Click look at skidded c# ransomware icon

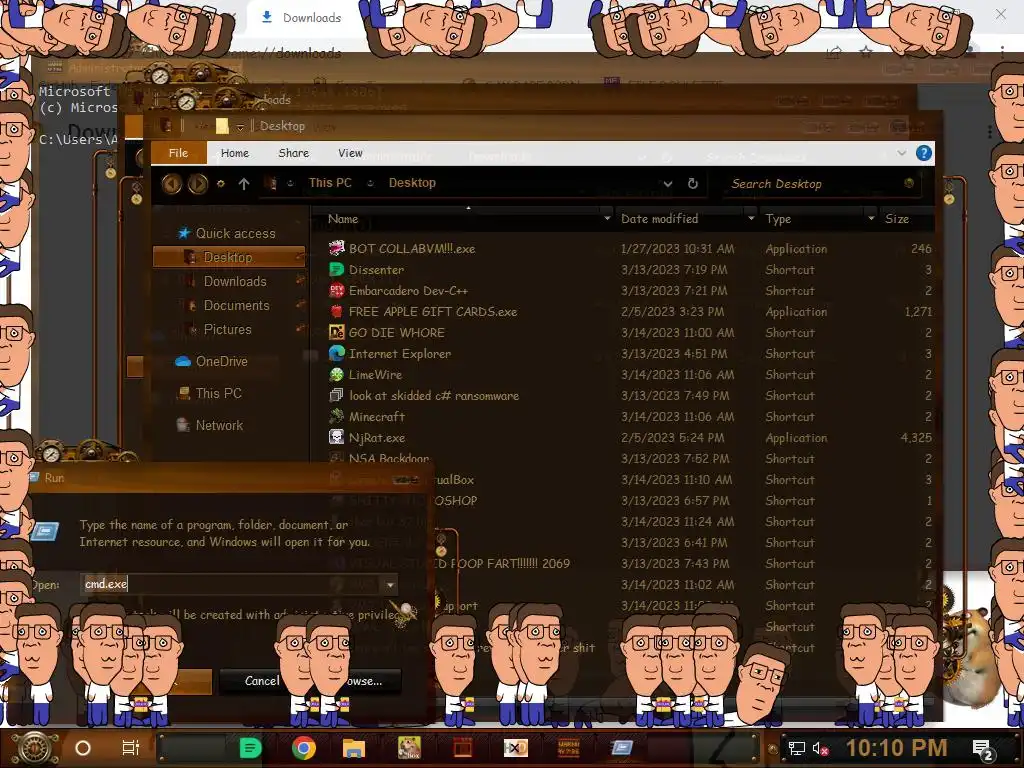click(336, 395)
